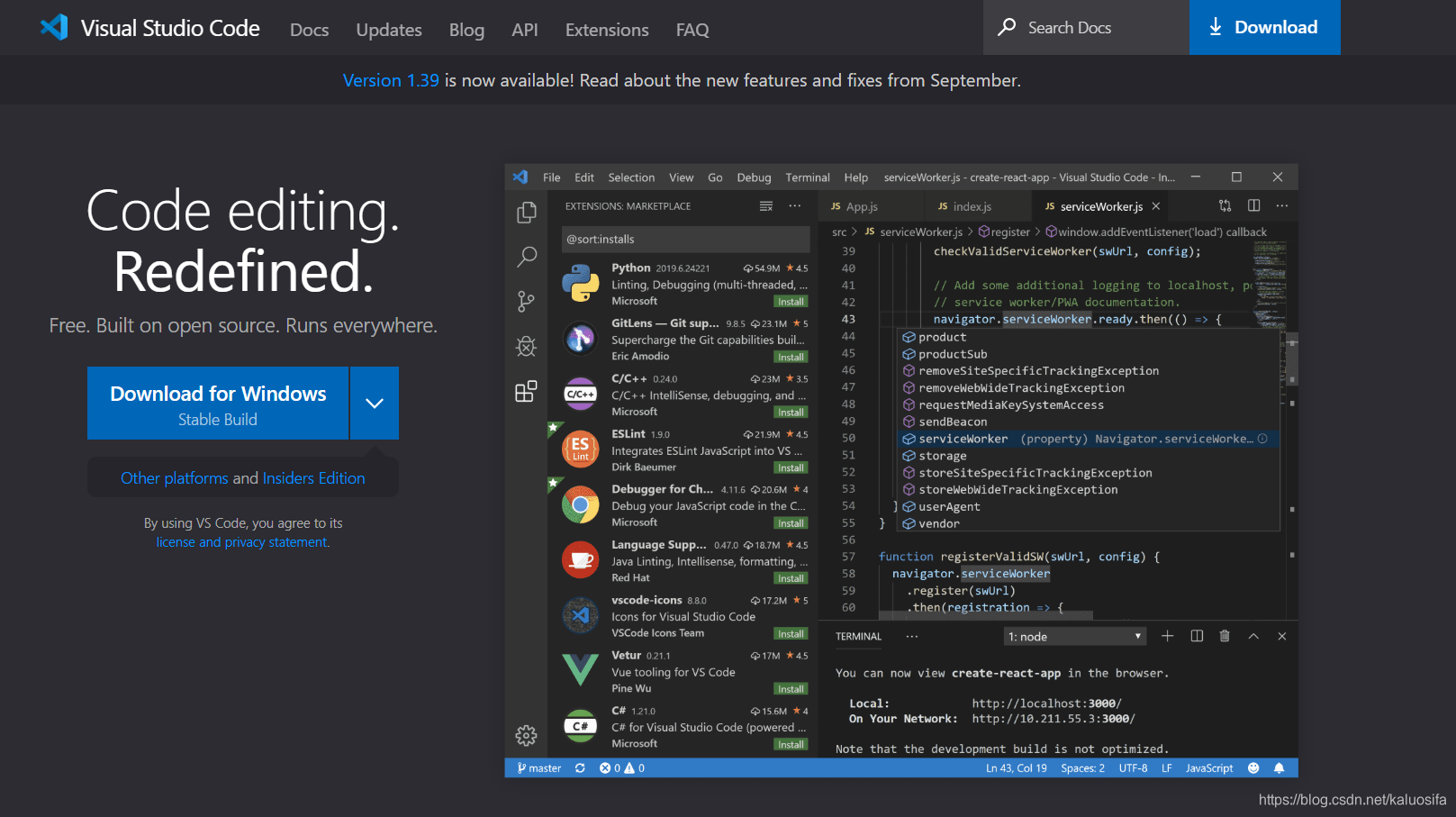Click the new terminal plus icon
This screenshot has height=817, width=1456.
tap(1168, 636)
